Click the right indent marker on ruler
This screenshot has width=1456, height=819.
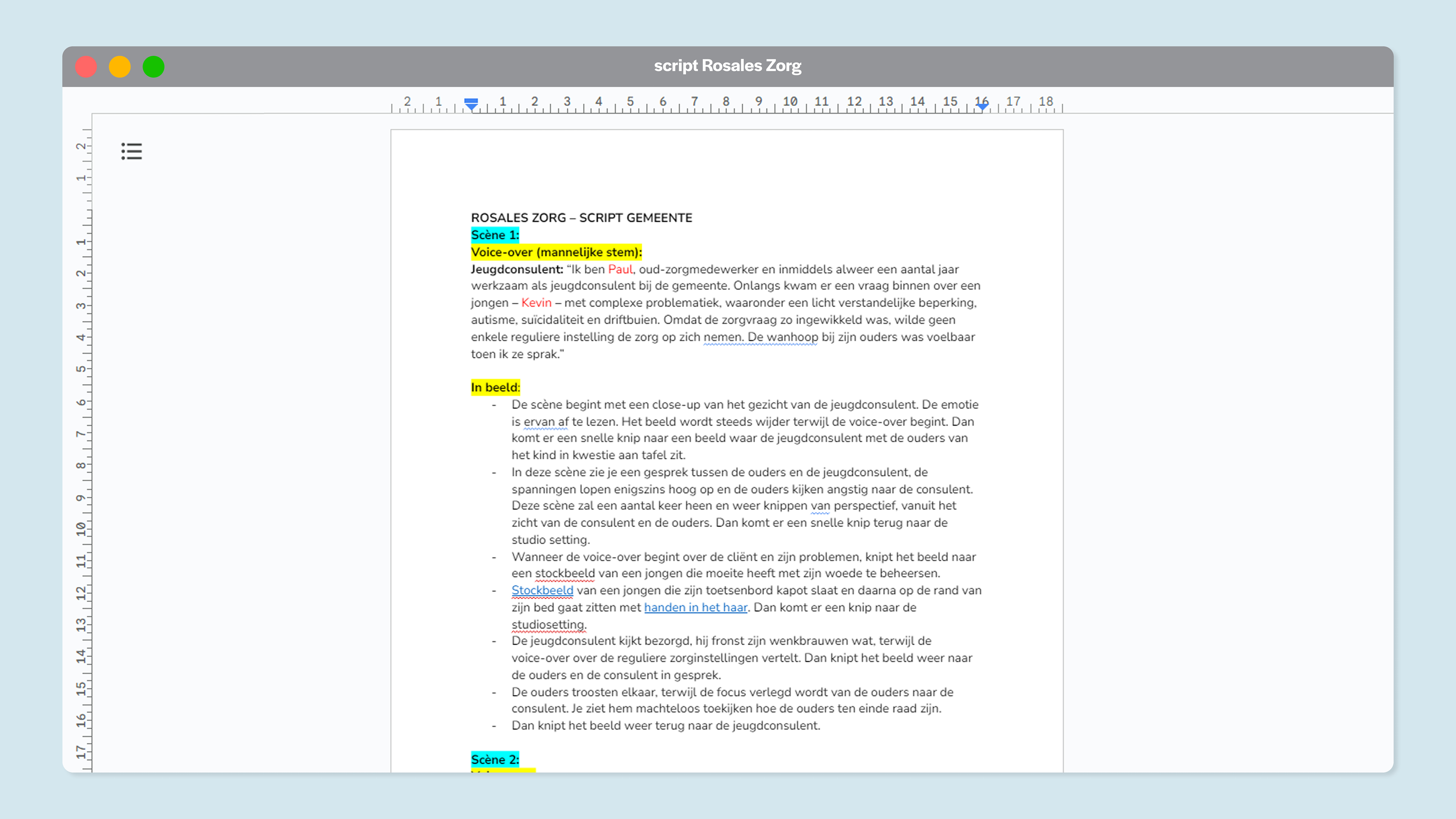point(982,106)
